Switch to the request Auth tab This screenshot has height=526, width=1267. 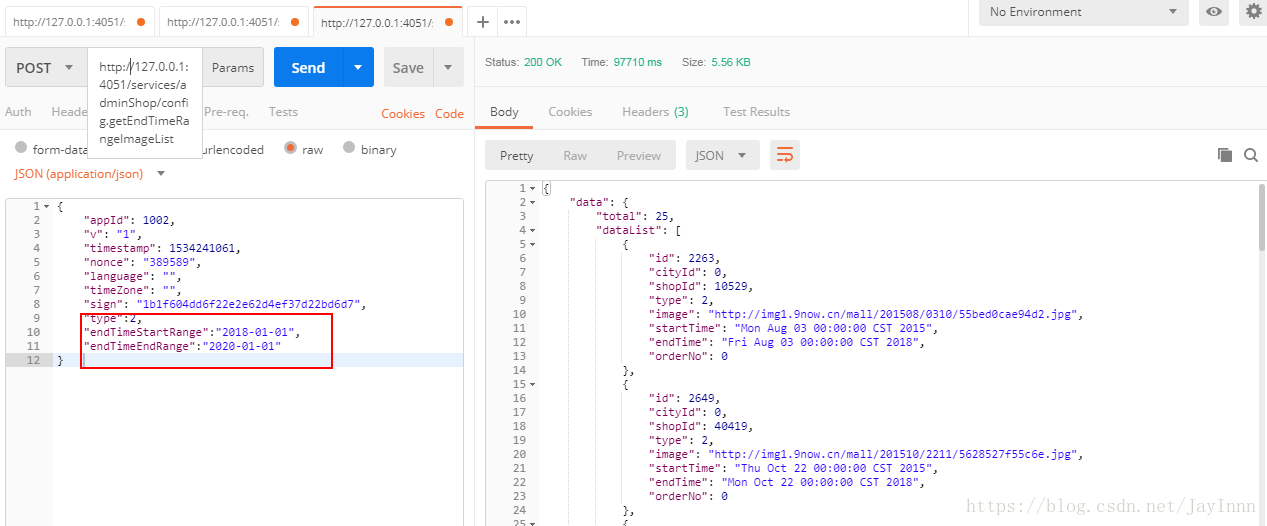point(18,112)
